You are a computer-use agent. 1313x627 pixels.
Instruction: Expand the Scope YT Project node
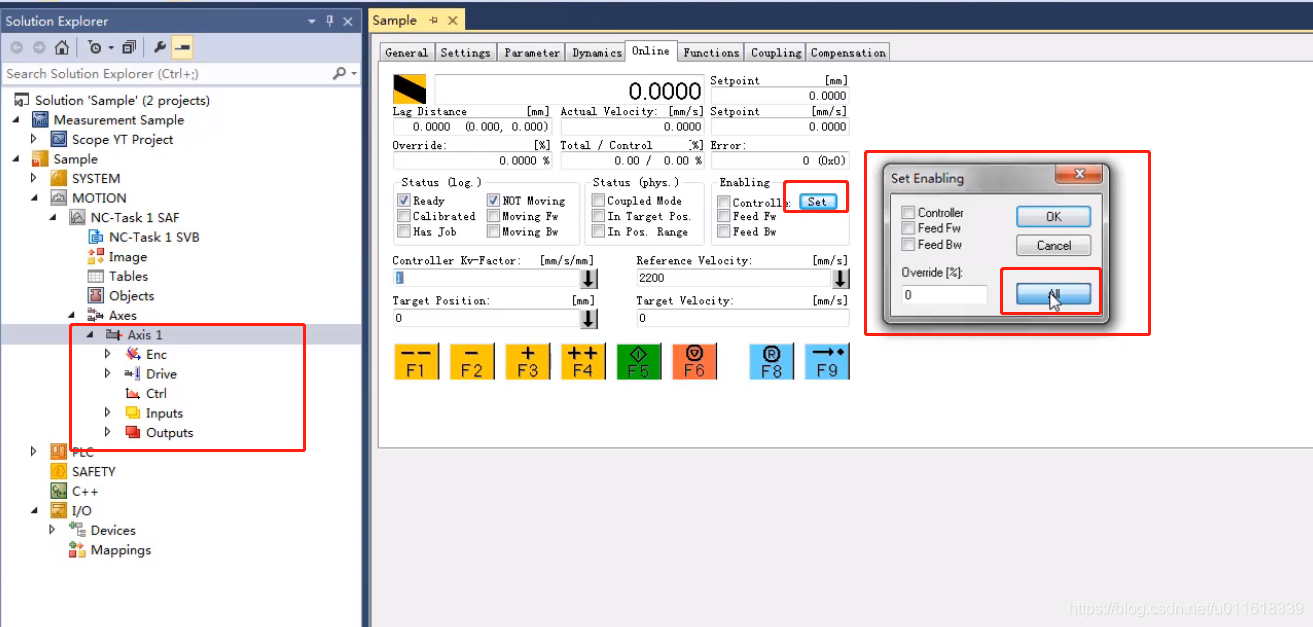[x=34, y=140]
